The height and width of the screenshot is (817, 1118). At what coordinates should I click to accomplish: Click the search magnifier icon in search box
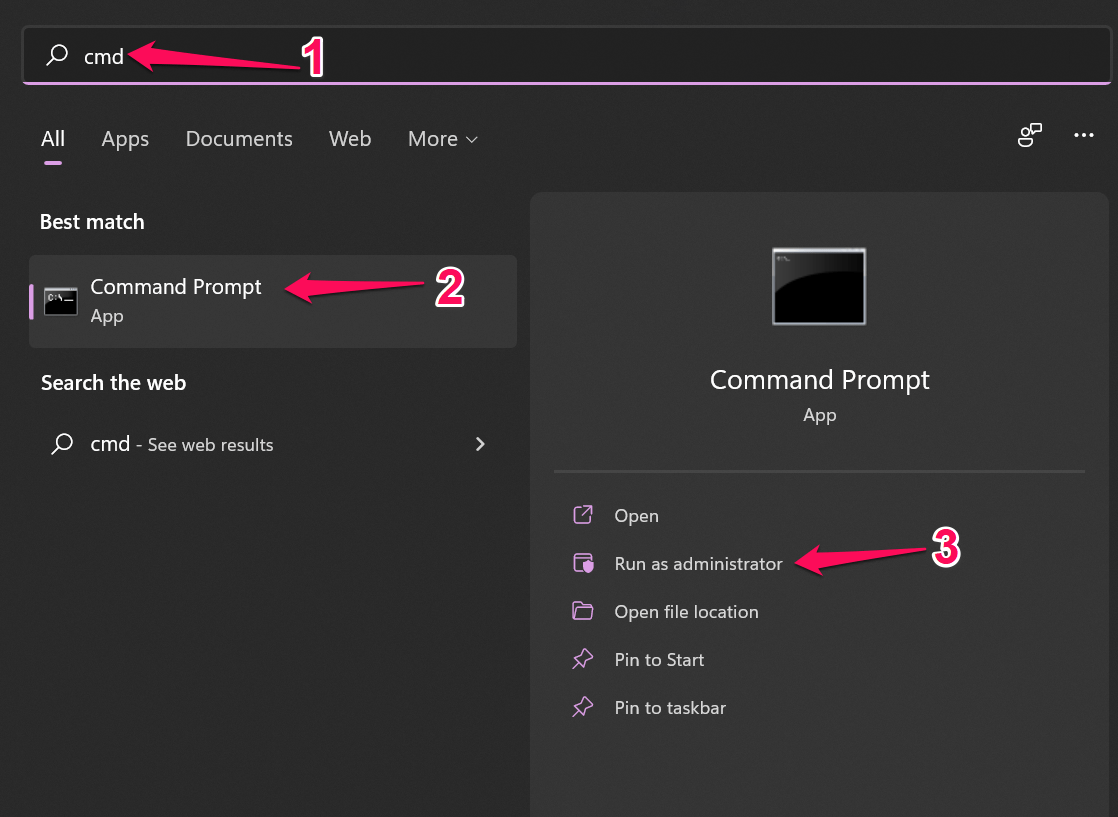58,56
